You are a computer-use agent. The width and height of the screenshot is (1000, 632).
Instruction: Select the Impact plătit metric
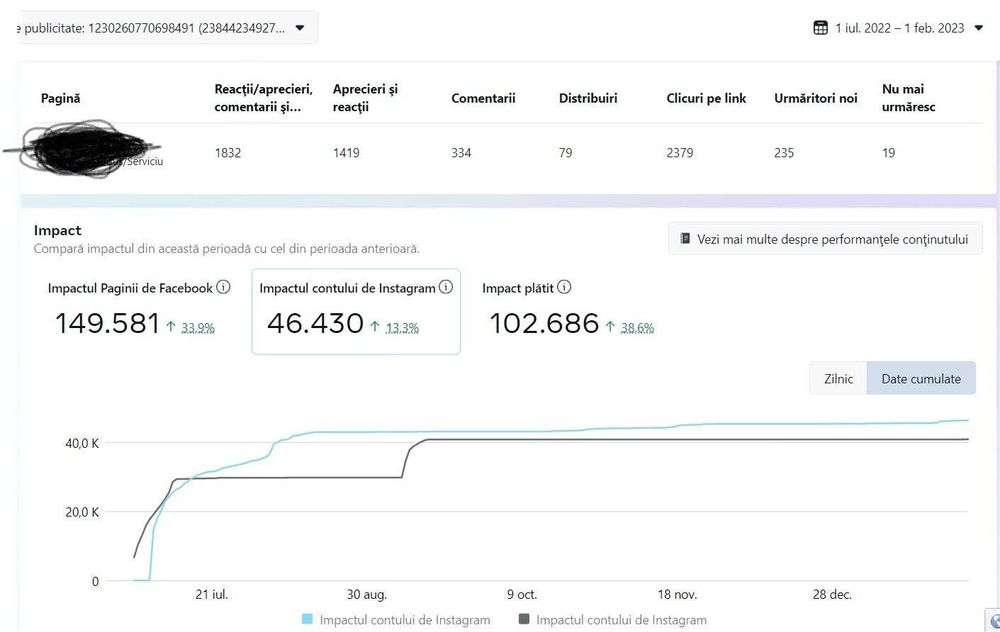coord(568,311)
